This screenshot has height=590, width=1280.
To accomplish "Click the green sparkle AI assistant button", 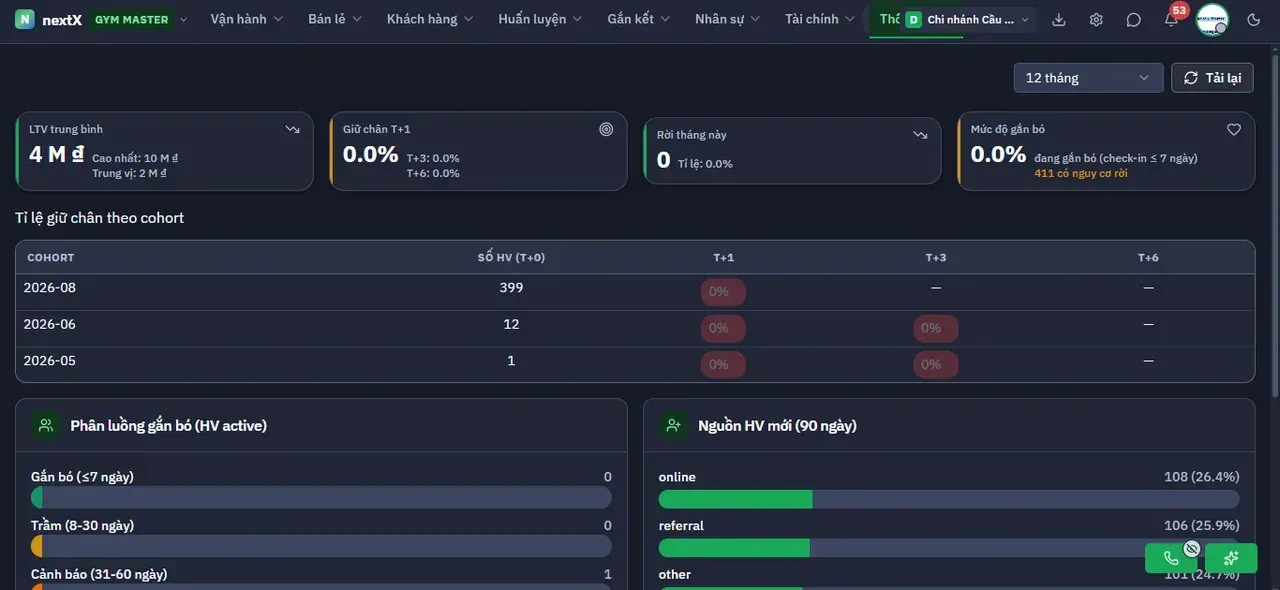I will coord(1231,558).
